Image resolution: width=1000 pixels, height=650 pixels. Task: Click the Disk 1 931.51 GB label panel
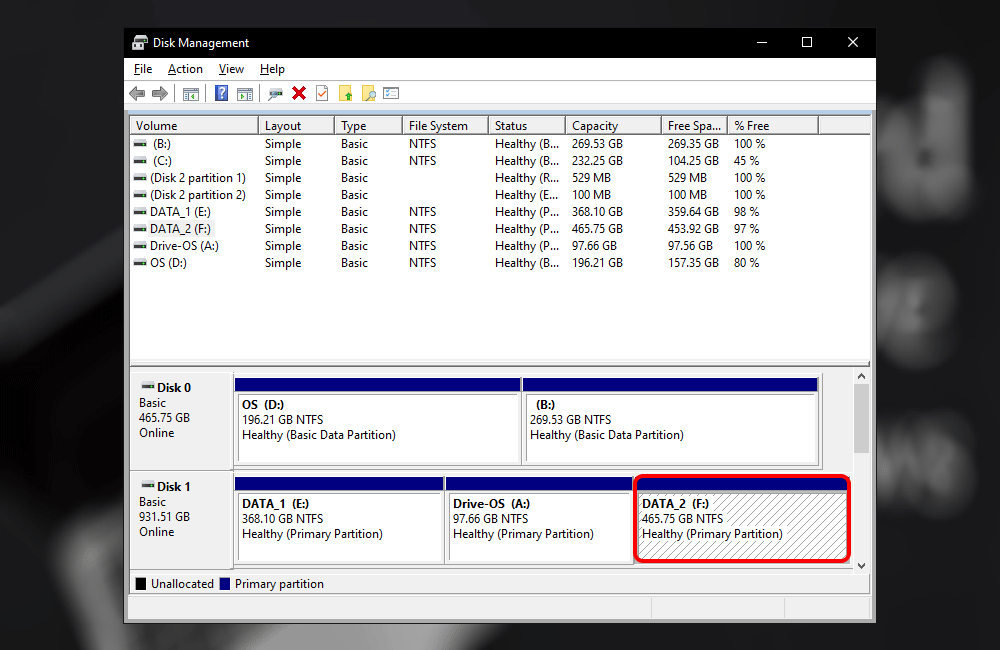click(181, 520)
